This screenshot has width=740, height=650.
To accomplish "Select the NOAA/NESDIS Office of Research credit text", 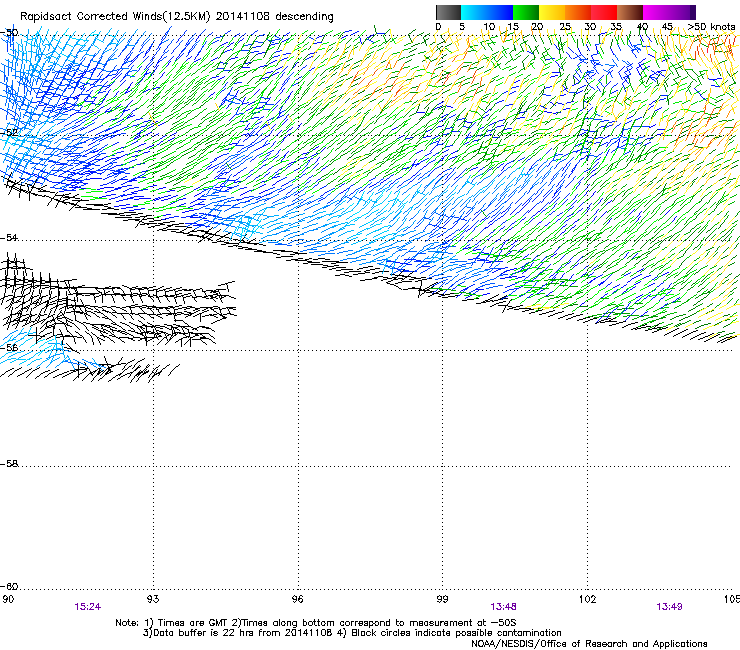I will [589, 644].
